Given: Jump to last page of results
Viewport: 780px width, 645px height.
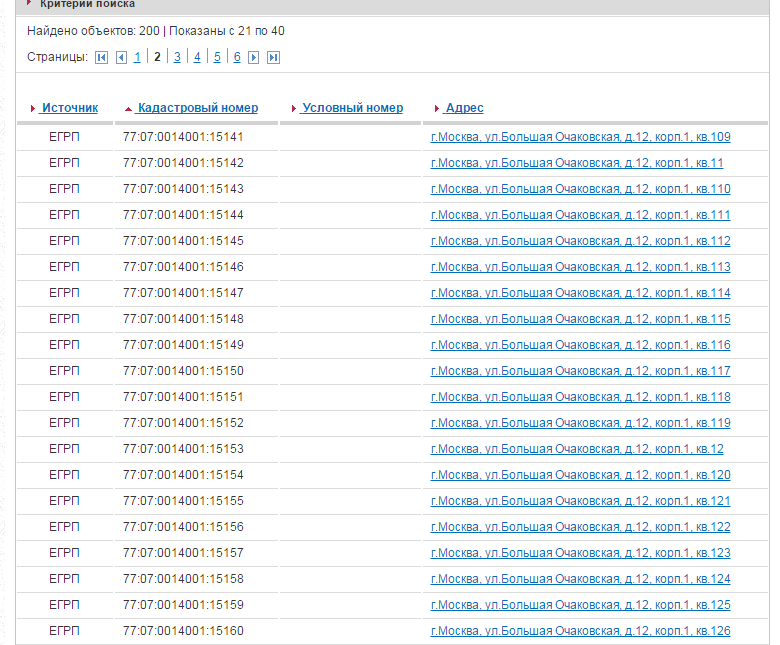Looking at the screenshot, I should click(x=273, y=58).
